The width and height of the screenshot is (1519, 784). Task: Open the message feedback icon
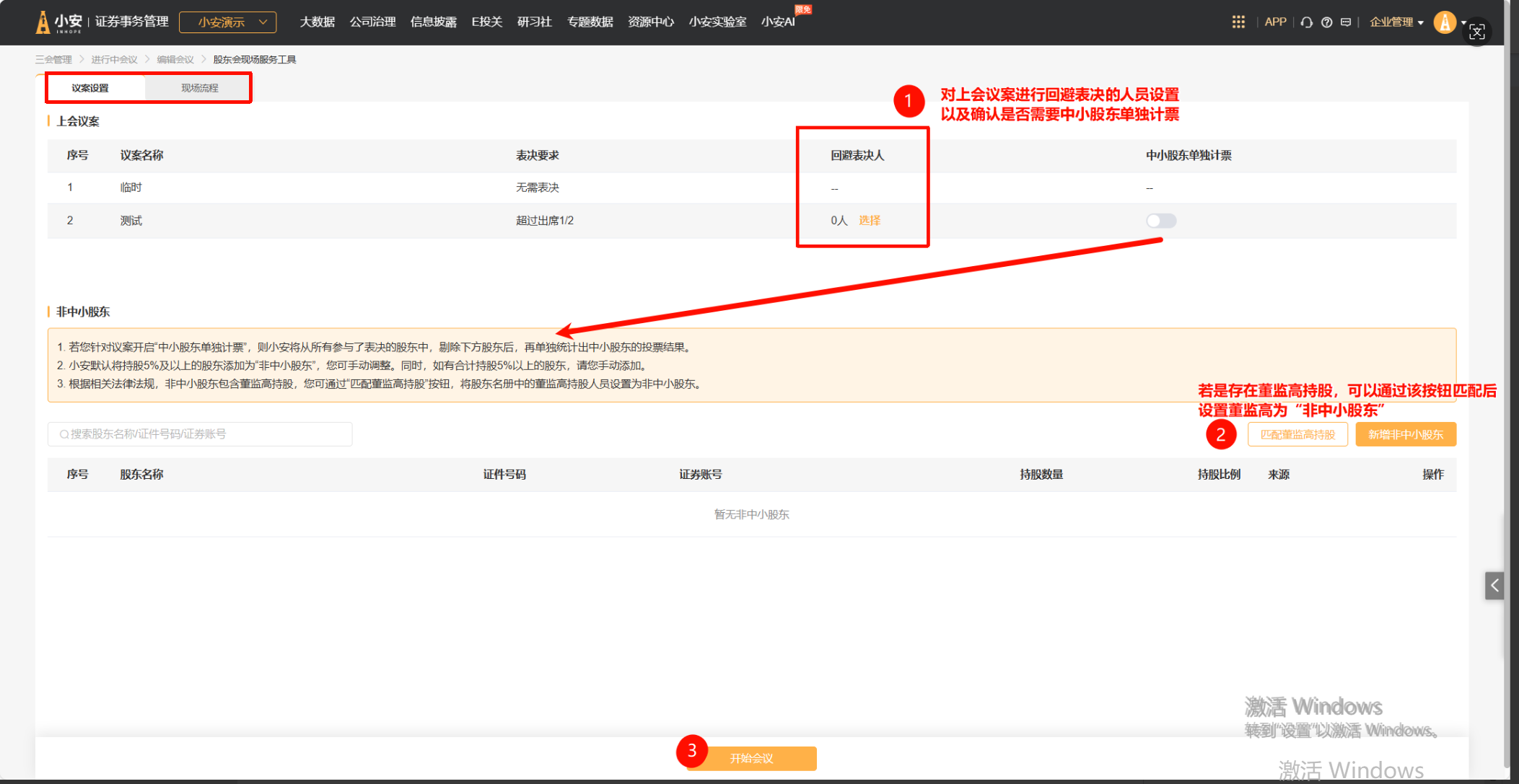tap(1346, 22)
